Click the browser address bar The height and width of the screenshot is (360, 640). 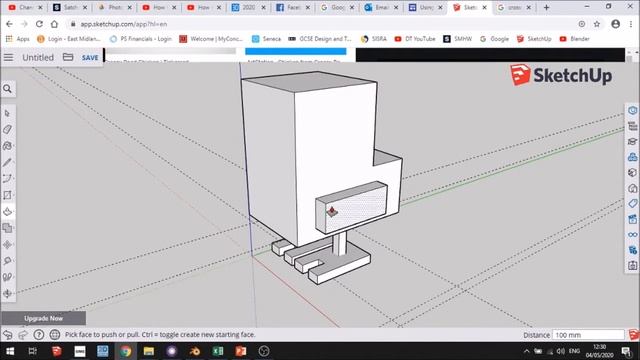click(322, 24)
